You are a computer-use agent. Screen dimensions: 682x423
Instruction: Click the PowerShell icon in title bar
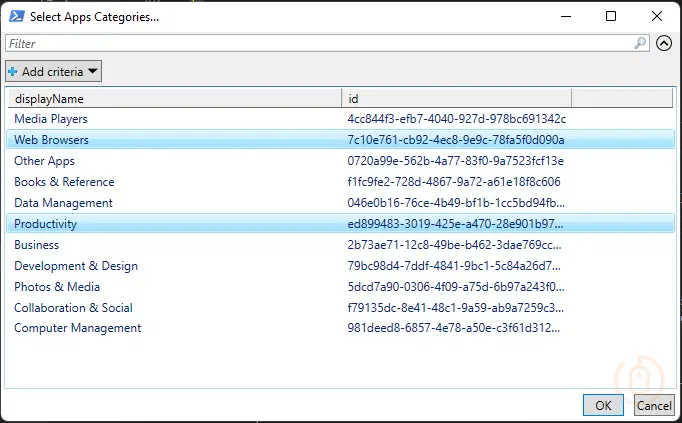tap(16, 17)
